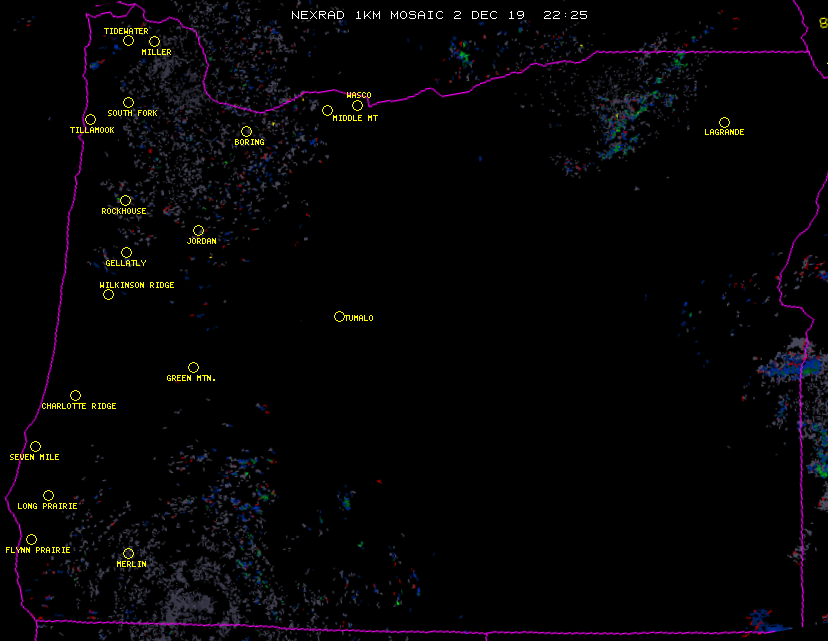Click the South Fork station circle
The height and width of the screenshot is (641, 828).
click(x=128, y=103)
